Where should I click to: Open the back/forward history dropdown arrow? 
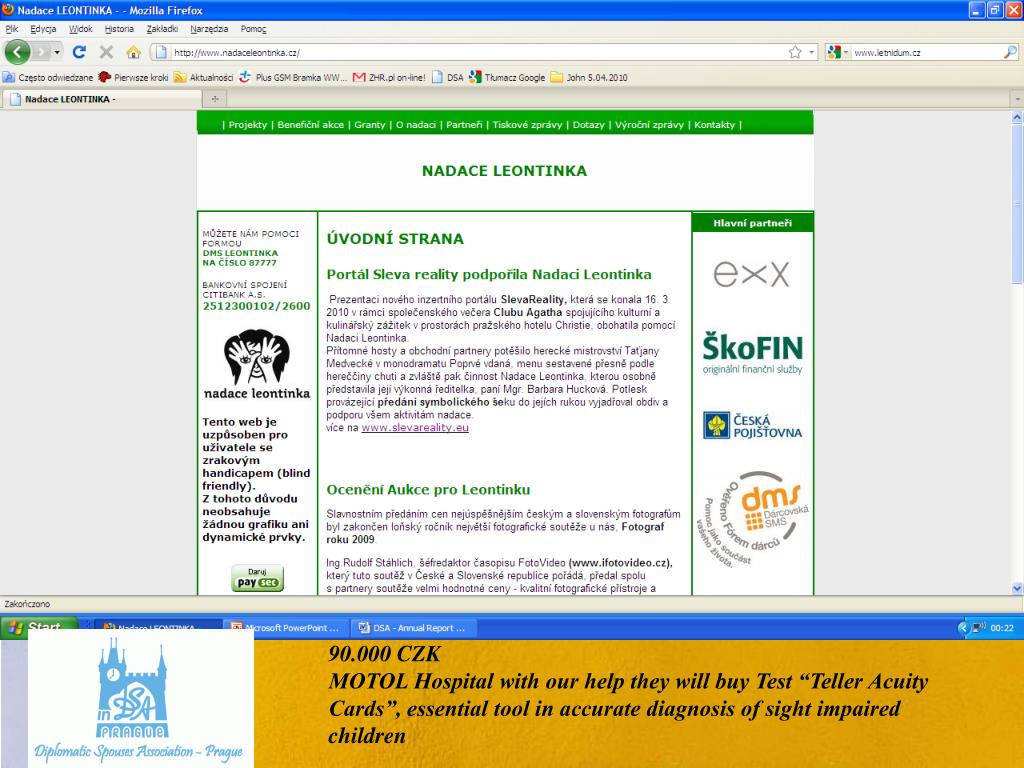(x=57, y=52)
